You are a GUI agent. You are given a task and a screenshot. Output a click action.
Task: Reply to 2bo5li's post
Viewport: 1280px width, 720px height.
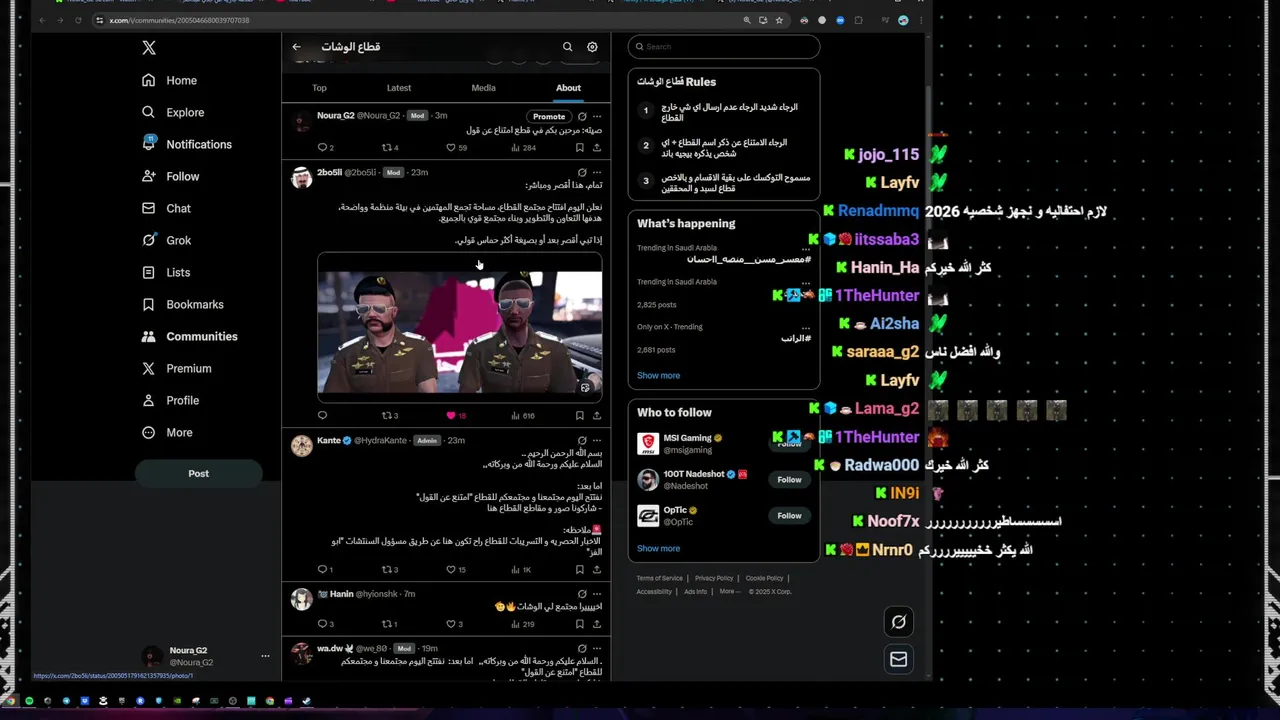click(322, 415)
